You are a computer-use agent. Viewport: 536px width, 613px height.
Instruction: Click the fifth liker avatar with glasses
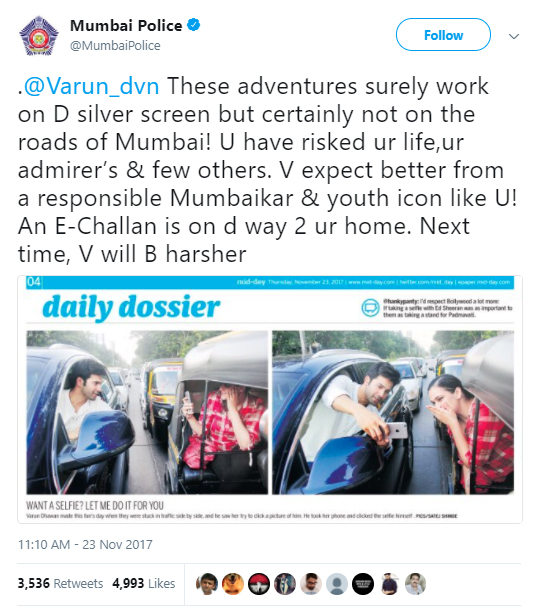pos(311,584)
